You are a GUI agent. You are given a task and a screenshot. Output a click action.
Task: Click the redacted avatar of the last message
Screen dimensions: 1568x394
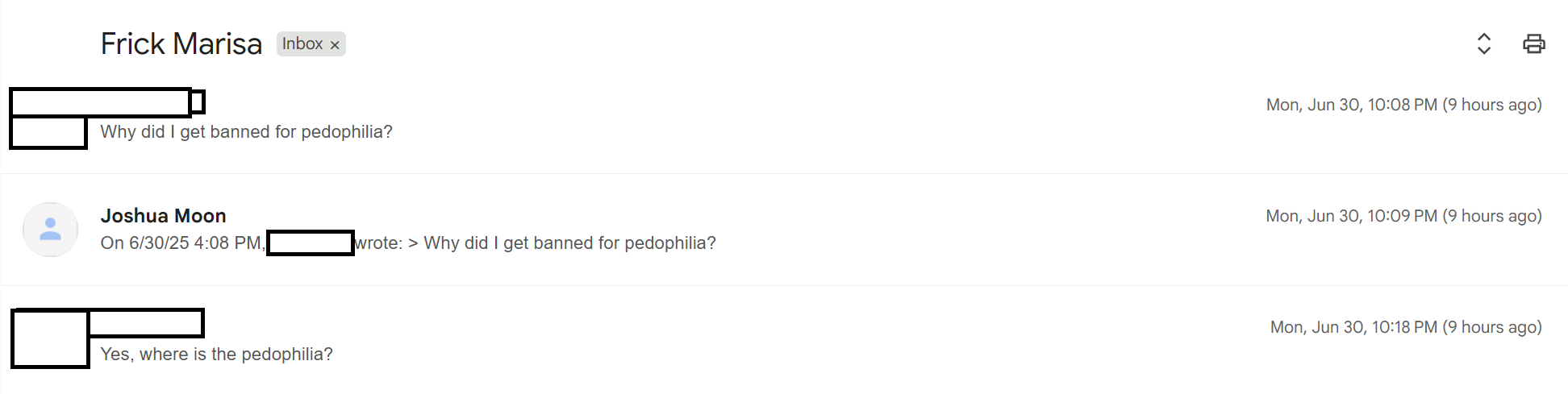click(50, 339)
